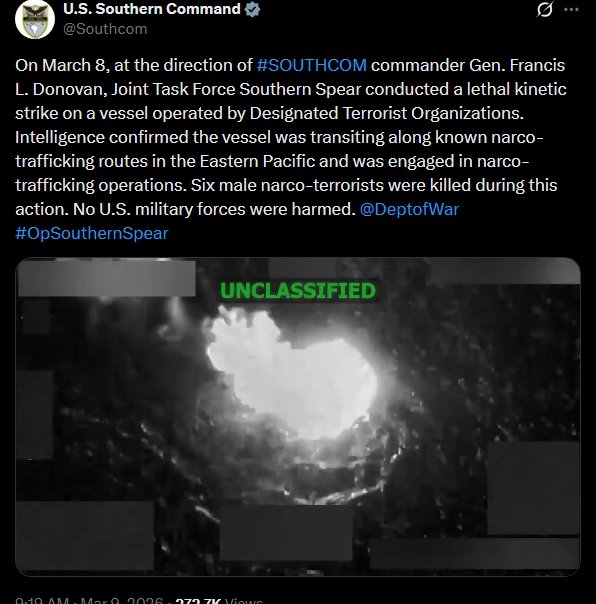Click the blue verified badge icon
596x604 pixels.
tap(253, 10)
